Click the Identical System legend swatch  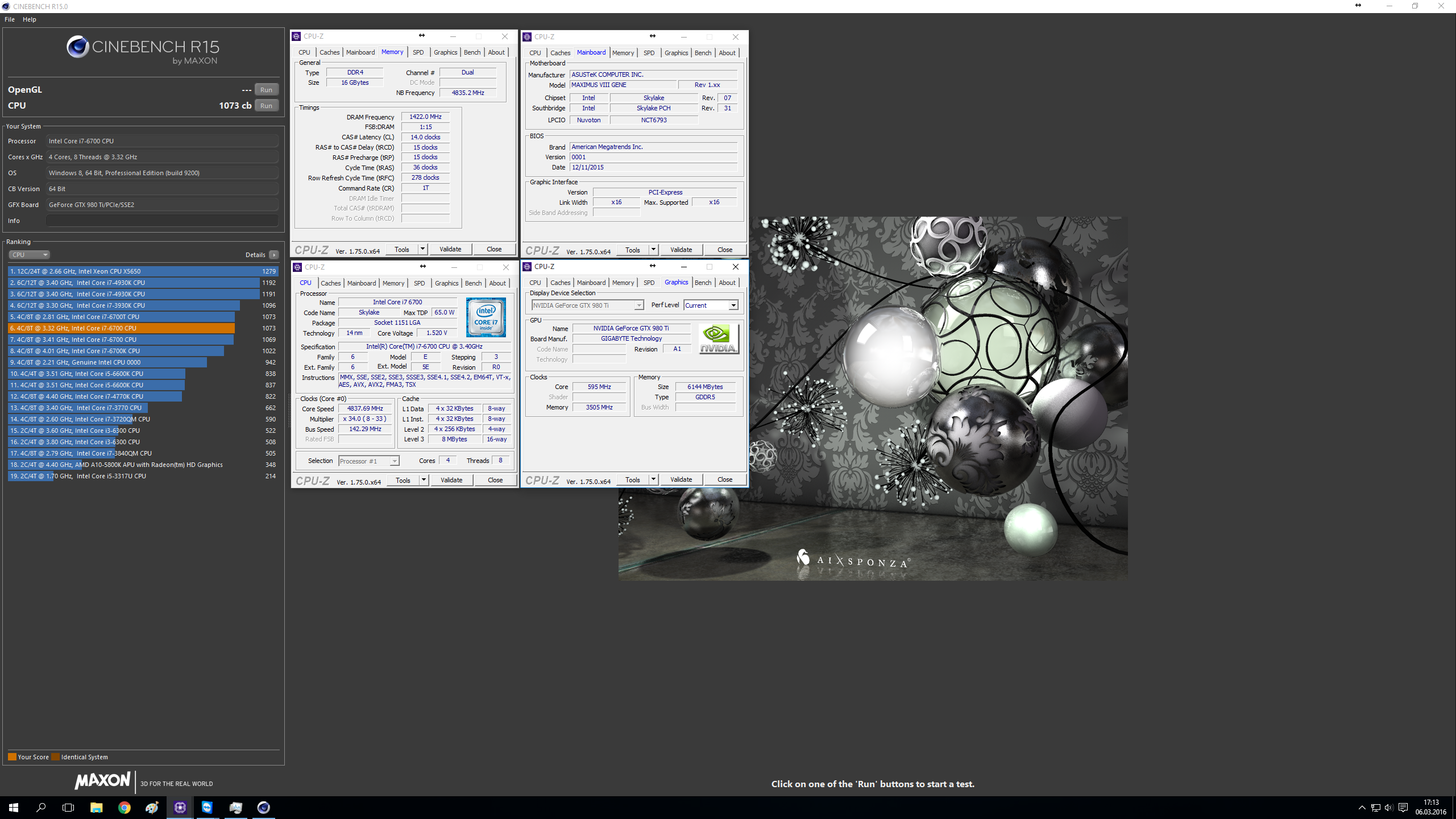click(x=55, y=757)
